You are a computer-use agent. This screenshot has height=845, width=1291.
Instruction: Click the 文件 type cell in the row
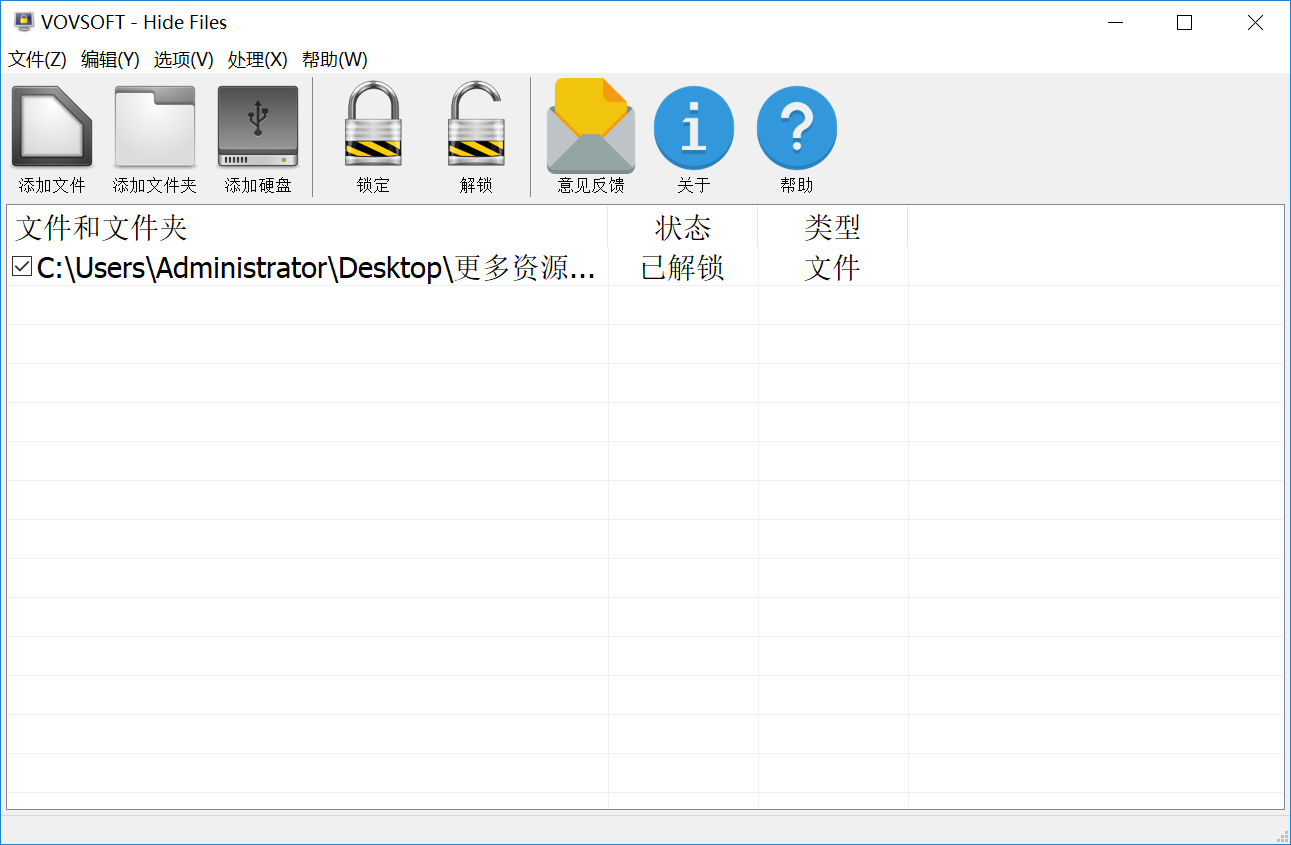coord(833,268)
